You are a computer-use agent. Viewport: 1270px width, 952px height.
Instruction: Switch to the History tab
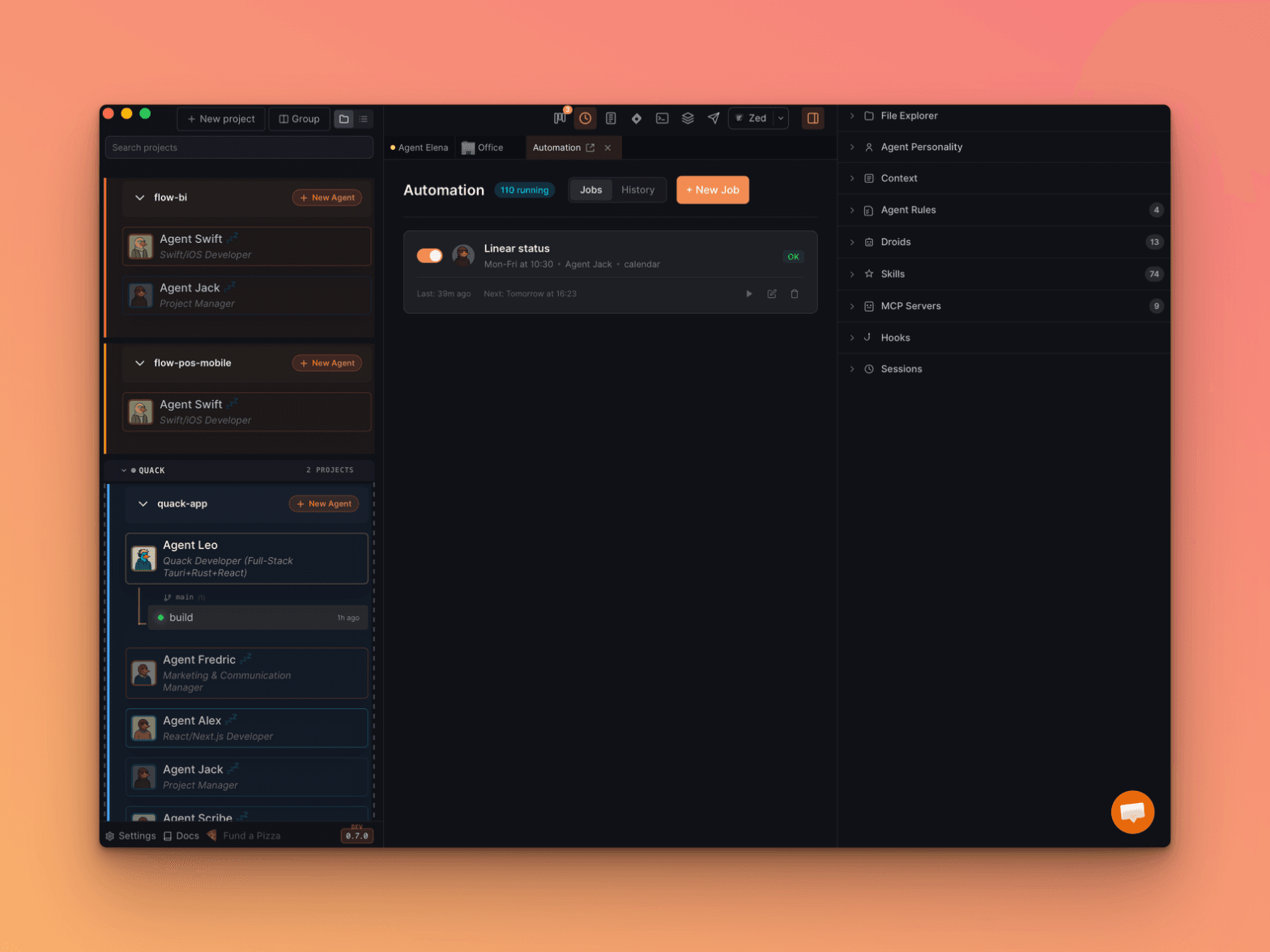pos(637,190)
